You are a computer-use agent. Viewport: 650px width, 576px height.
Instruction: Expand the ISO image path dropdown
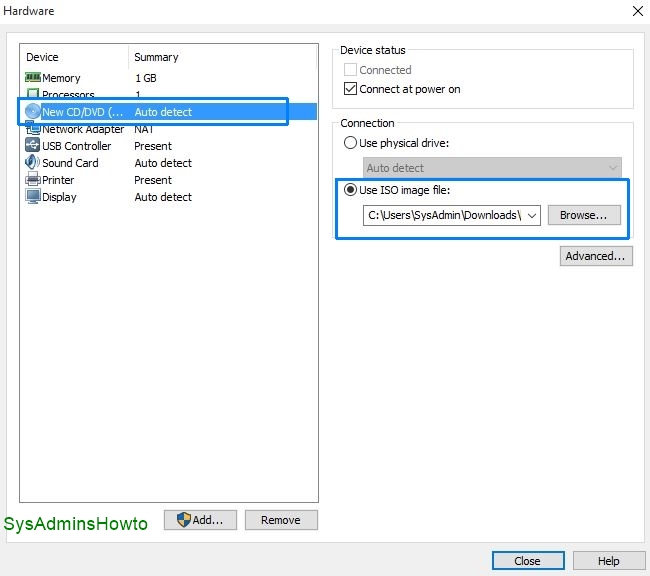[531, 215]
